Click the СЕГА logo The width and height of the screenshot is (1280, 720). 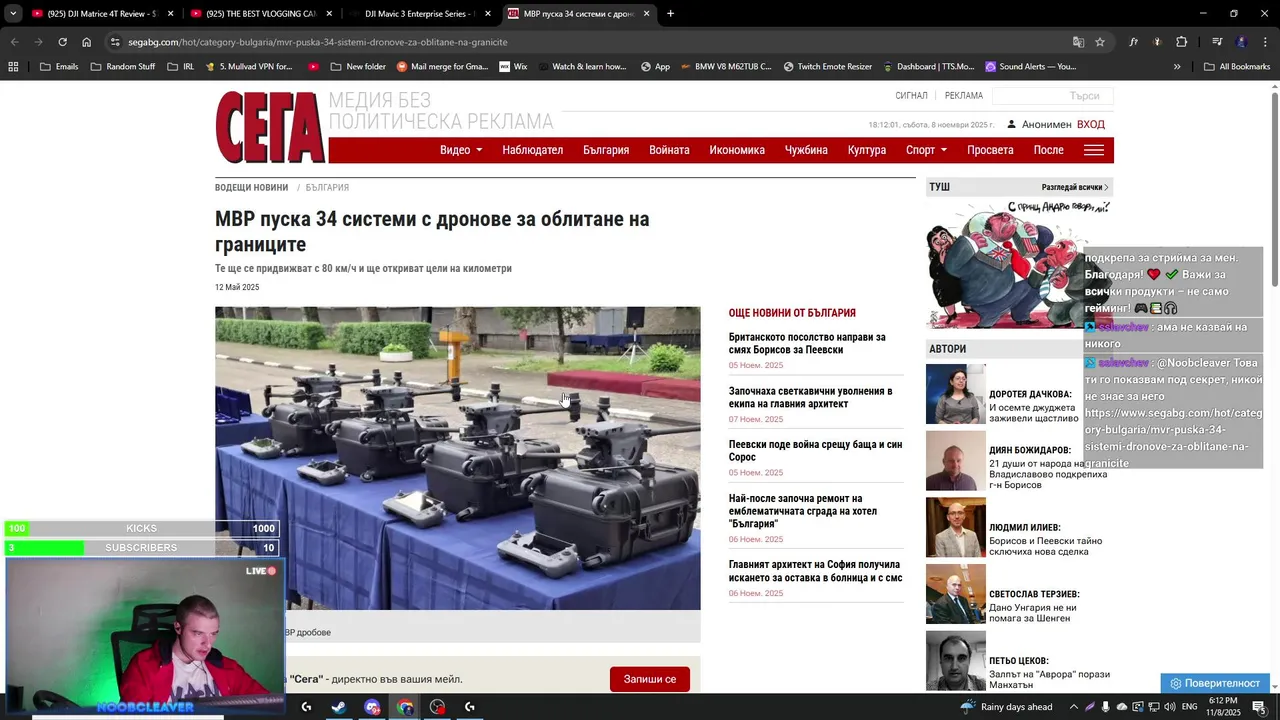click(270, 127)
